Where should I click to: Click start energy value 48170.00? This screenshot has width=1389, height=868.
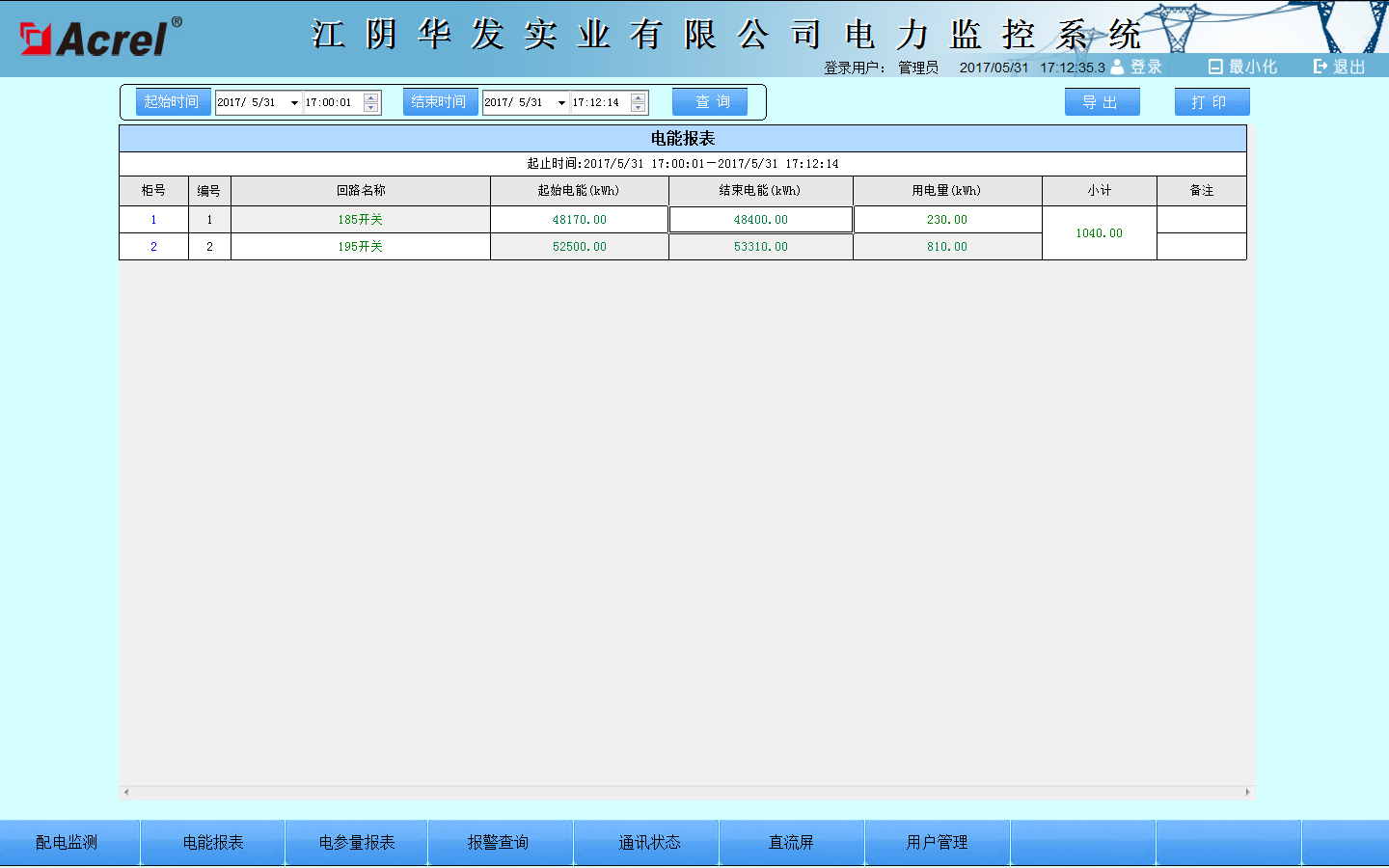[580, 220]
